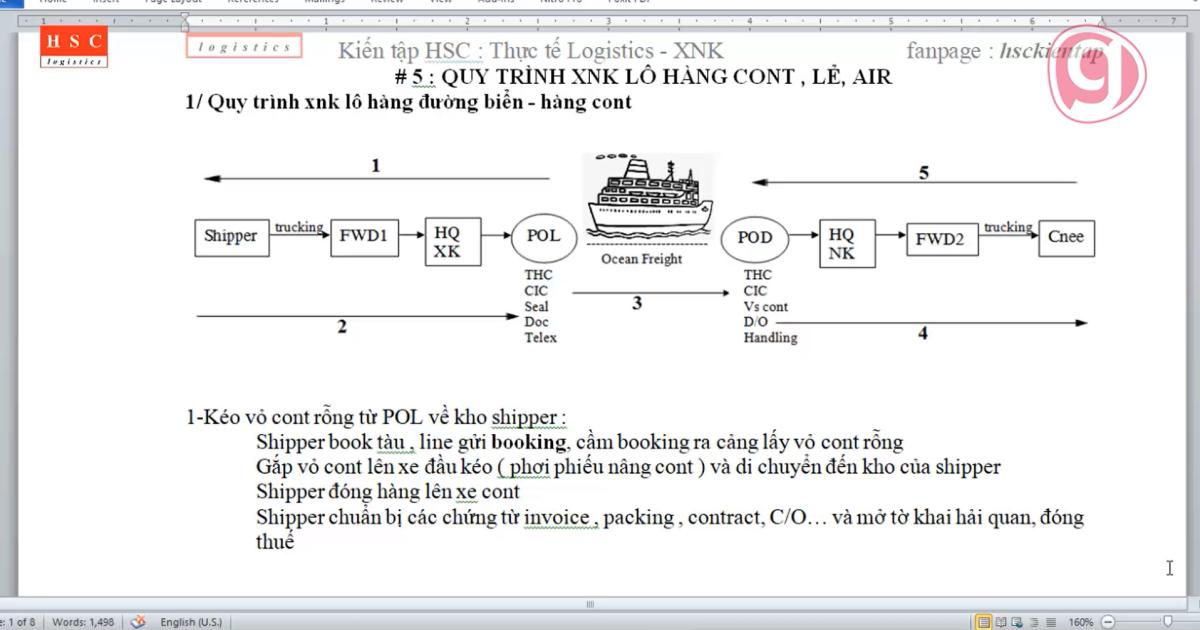Click the zoom out minus button
Image resolution: width=1200 pixels, height=630 pixels.
coord(1107,622)
